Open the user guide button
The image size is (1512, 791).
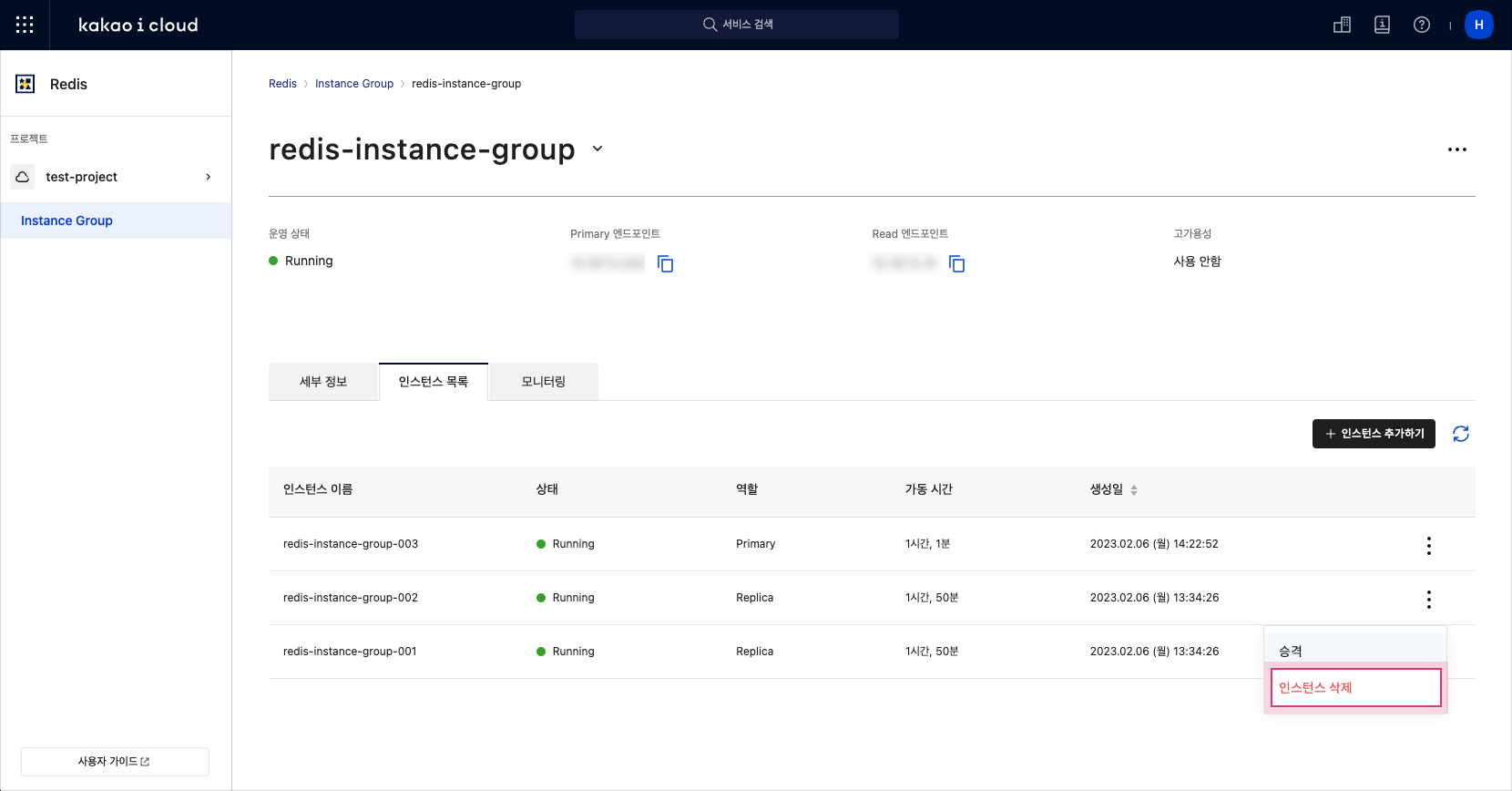point(115,762)
